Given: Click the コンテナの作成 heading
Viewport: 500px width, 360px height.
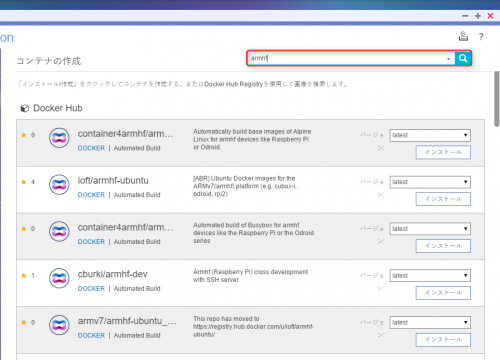Looking at the screenshot, I should click(x=49, y=61).
